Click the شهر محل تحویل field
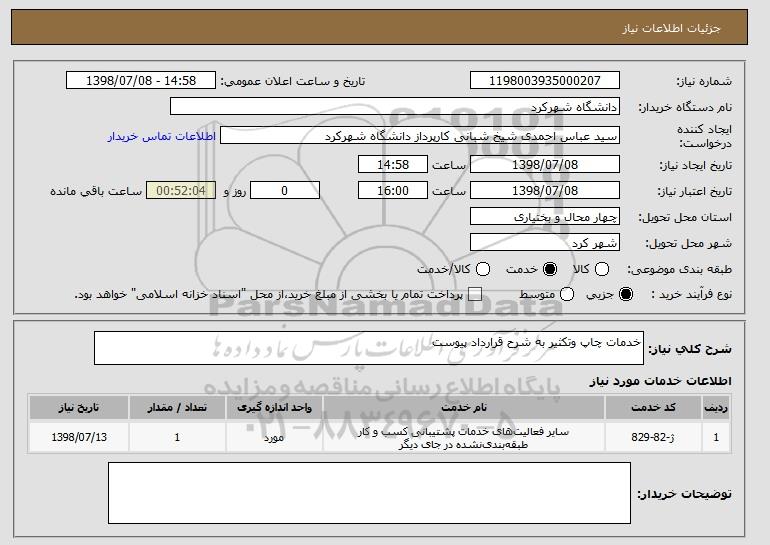 [x=545, y=243]
